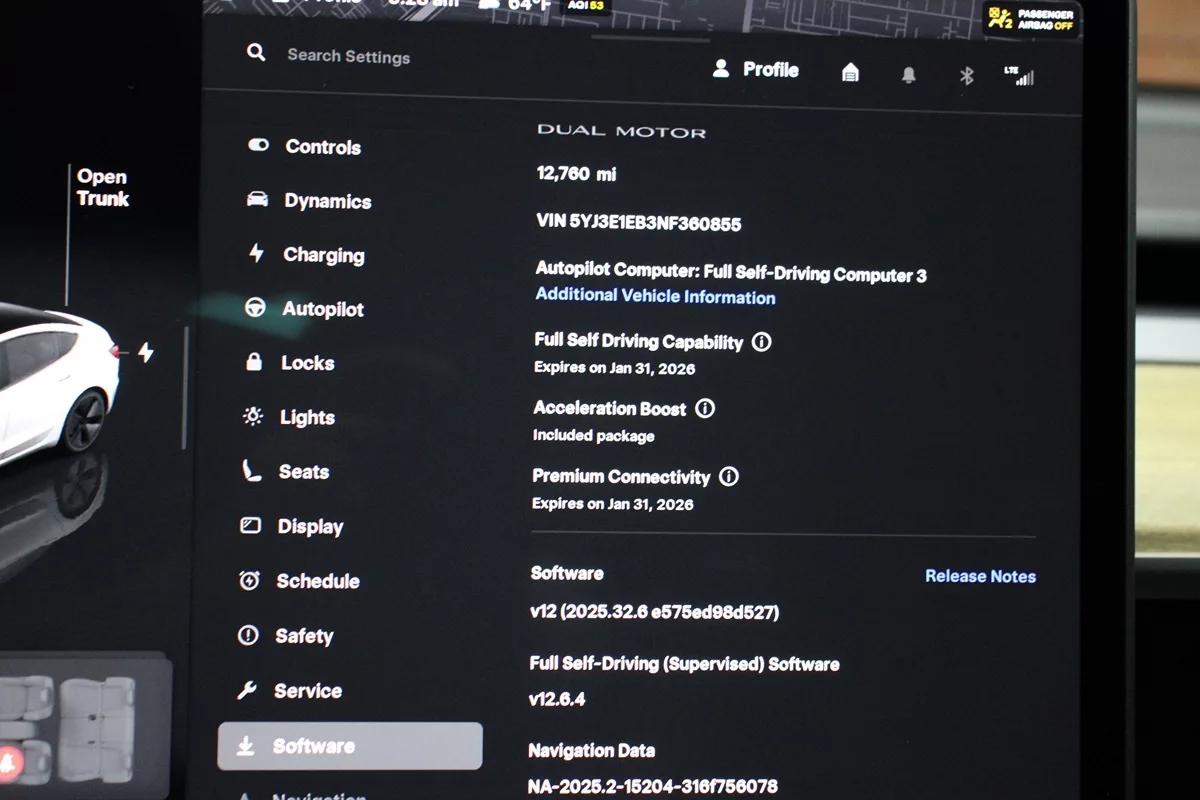Tap Open Trunk on the car

(102, 188)
